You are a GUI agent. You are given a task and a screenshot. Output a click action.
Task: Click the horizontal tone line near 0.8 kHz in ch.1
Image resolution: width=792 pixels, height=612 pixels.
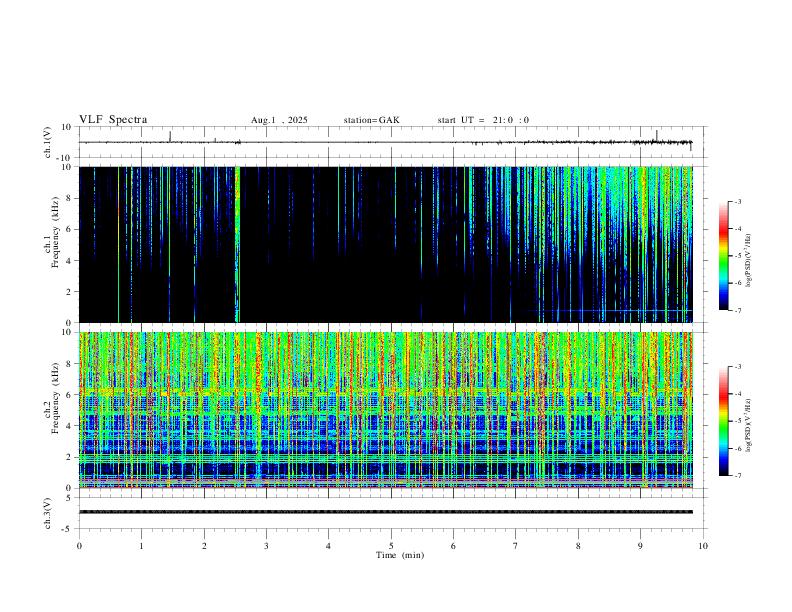(611, 311)
